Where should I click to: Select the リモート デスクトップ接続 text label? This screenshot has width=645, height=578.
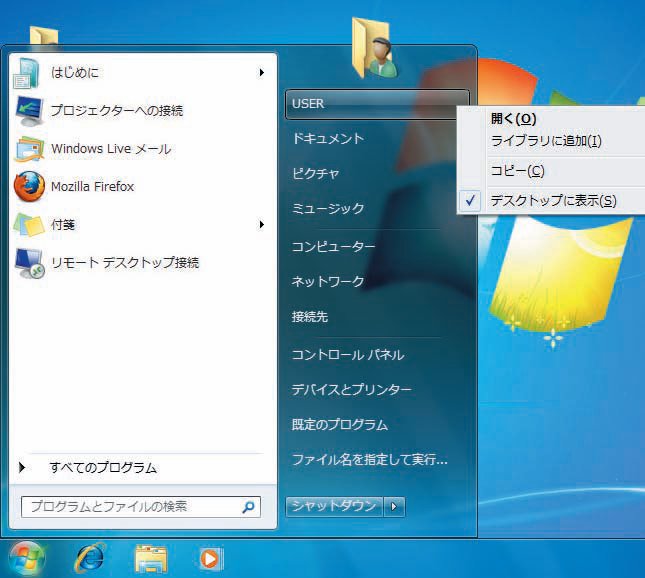[125, 262]
